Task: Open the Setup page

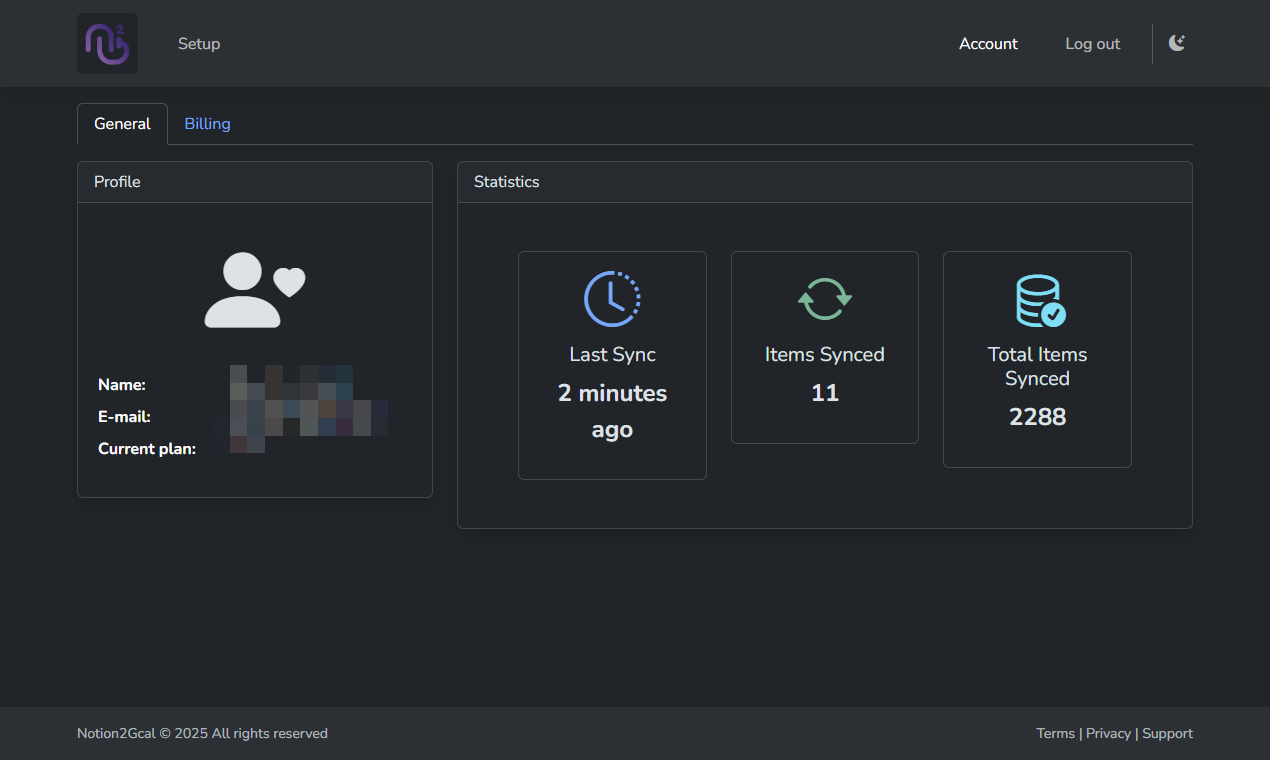Action: (199, 43)
